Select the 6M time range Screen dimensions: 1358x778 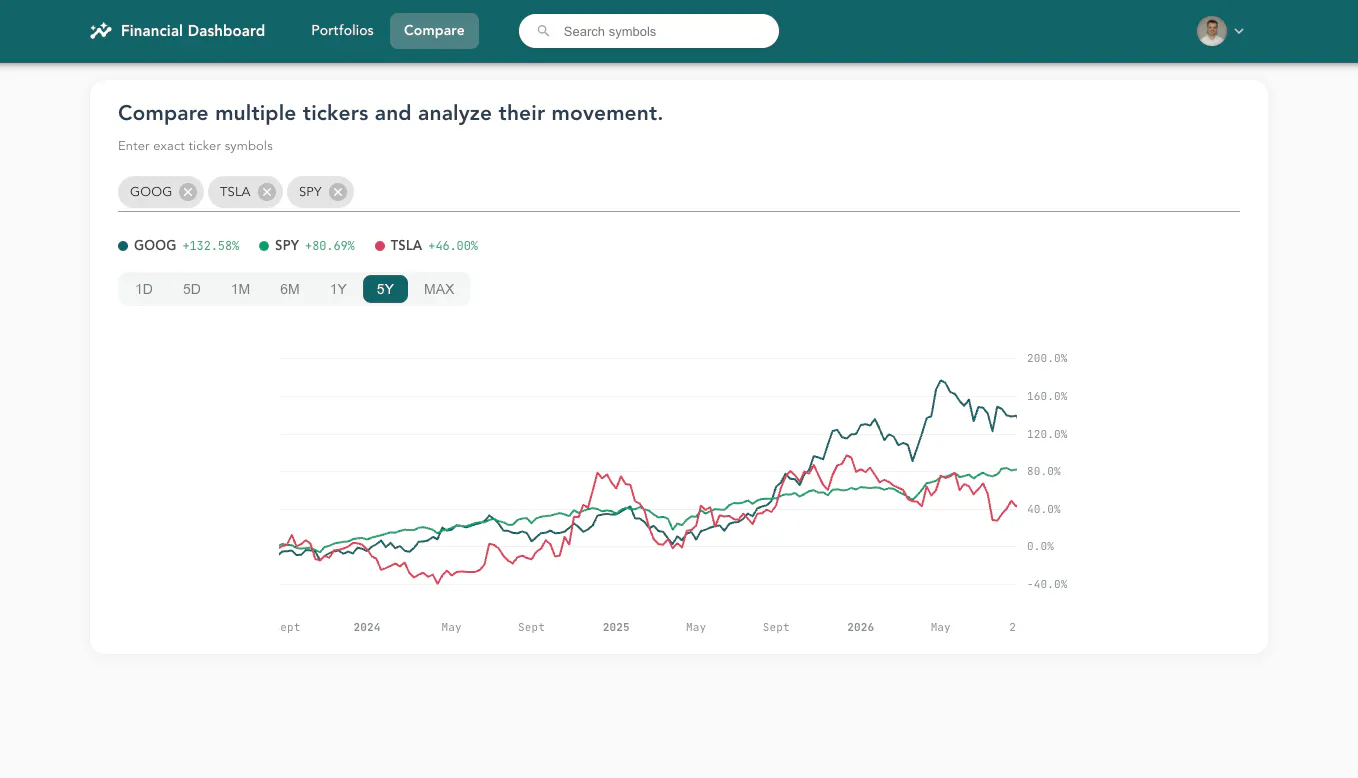pyautogui.click(x=290, y=289)
